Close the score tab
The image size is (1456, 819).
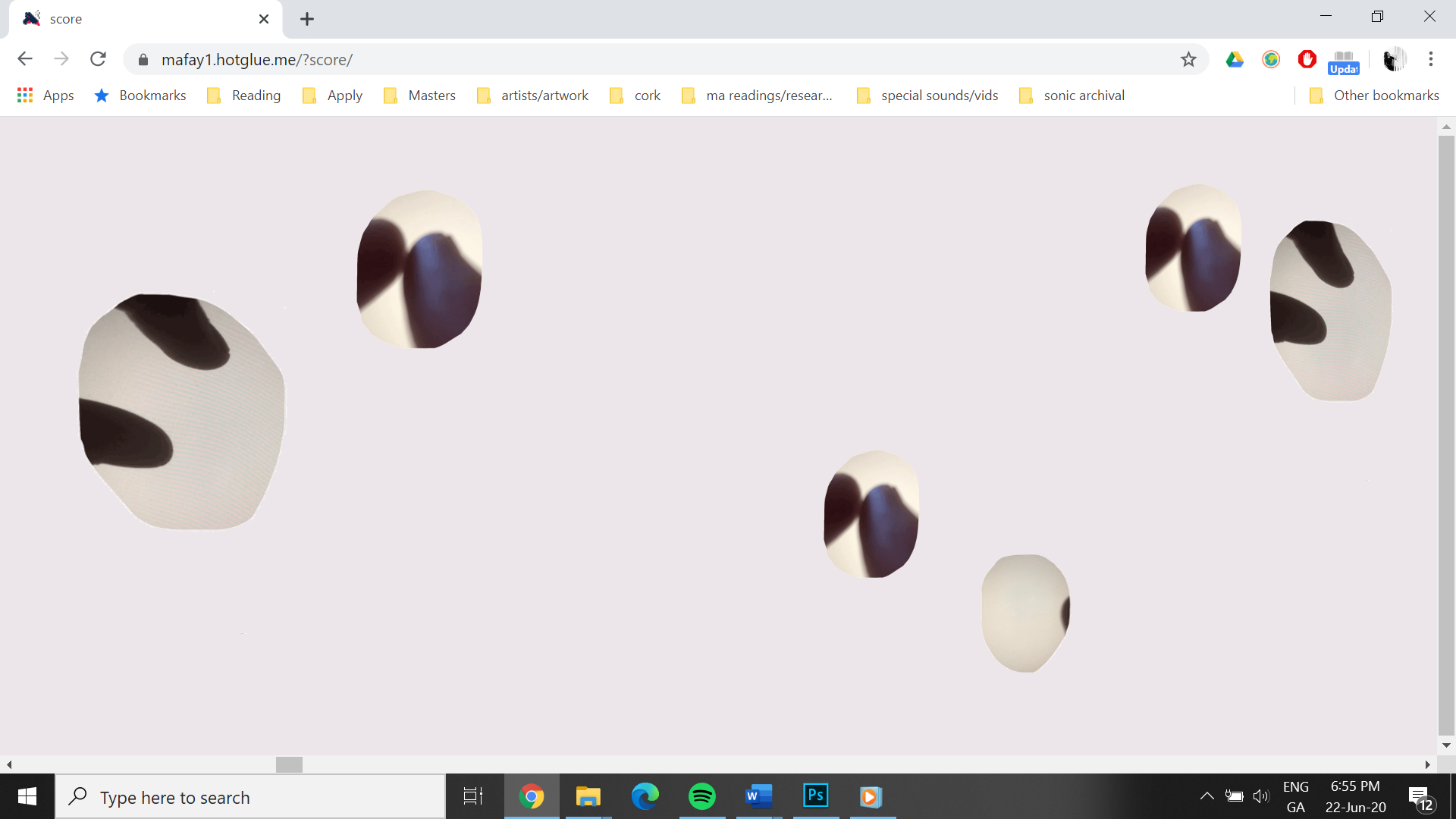point(264,19)
